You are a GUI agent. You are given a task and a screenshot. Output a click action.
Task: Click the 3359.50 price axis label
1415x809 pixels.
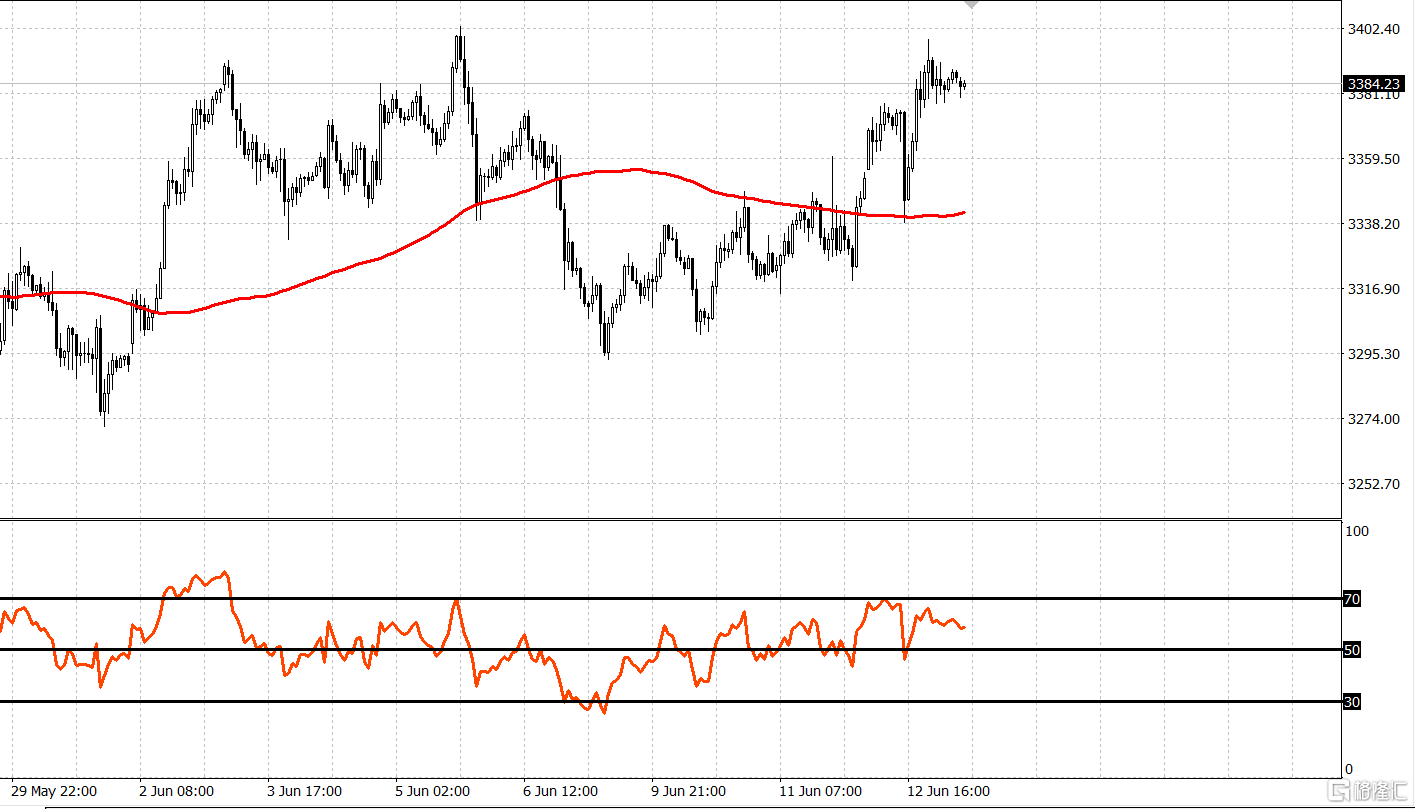coord(1373,159)
